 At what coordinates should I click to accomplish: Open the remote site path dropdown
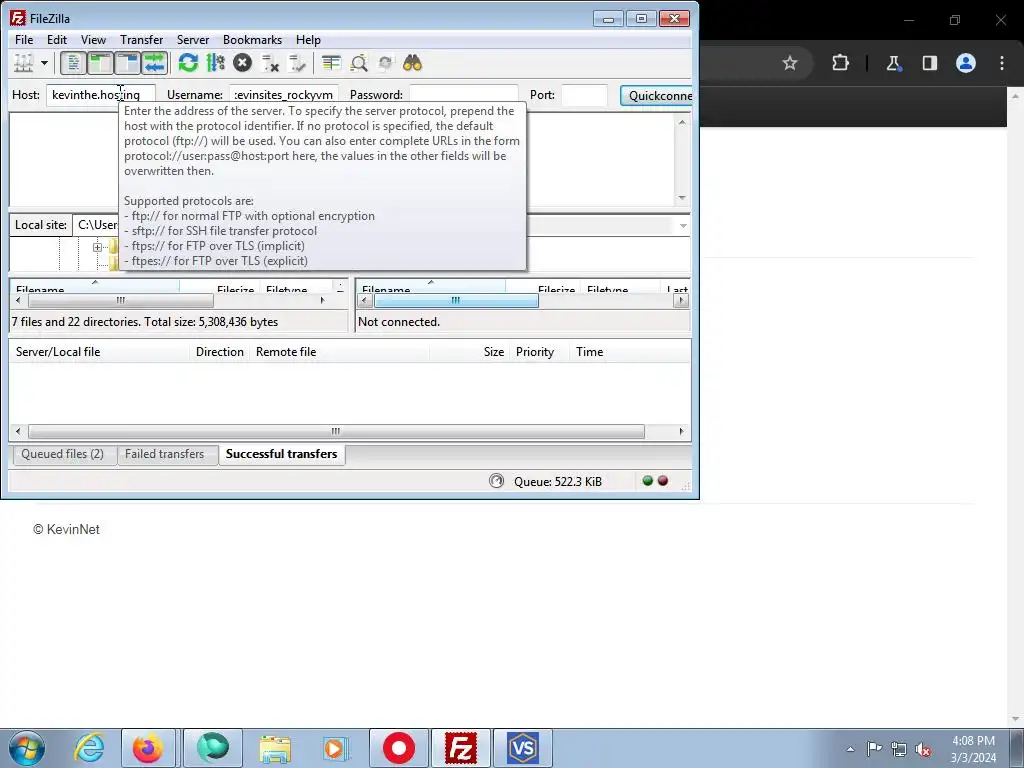(x=683, y=225)
